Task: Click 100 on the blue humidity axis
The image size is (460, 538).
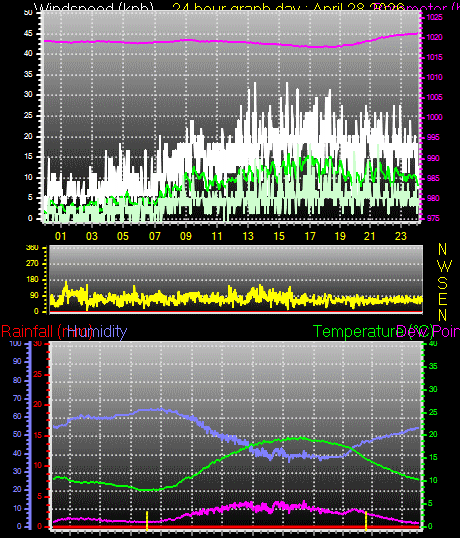Action: [16, 343]
